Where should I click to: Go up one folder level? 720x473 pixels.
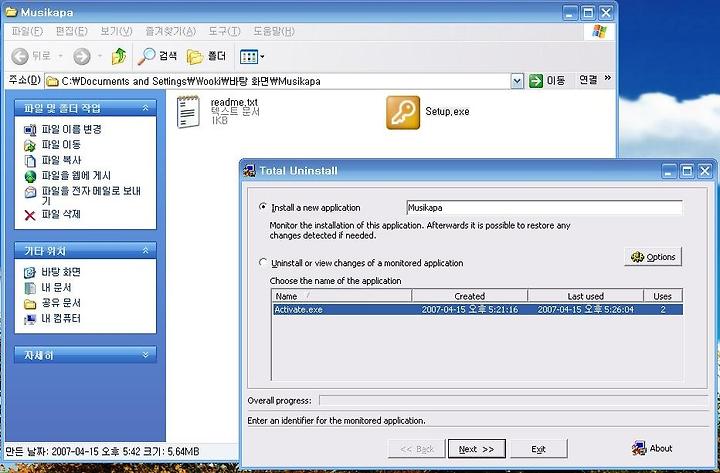click(119, 56)
